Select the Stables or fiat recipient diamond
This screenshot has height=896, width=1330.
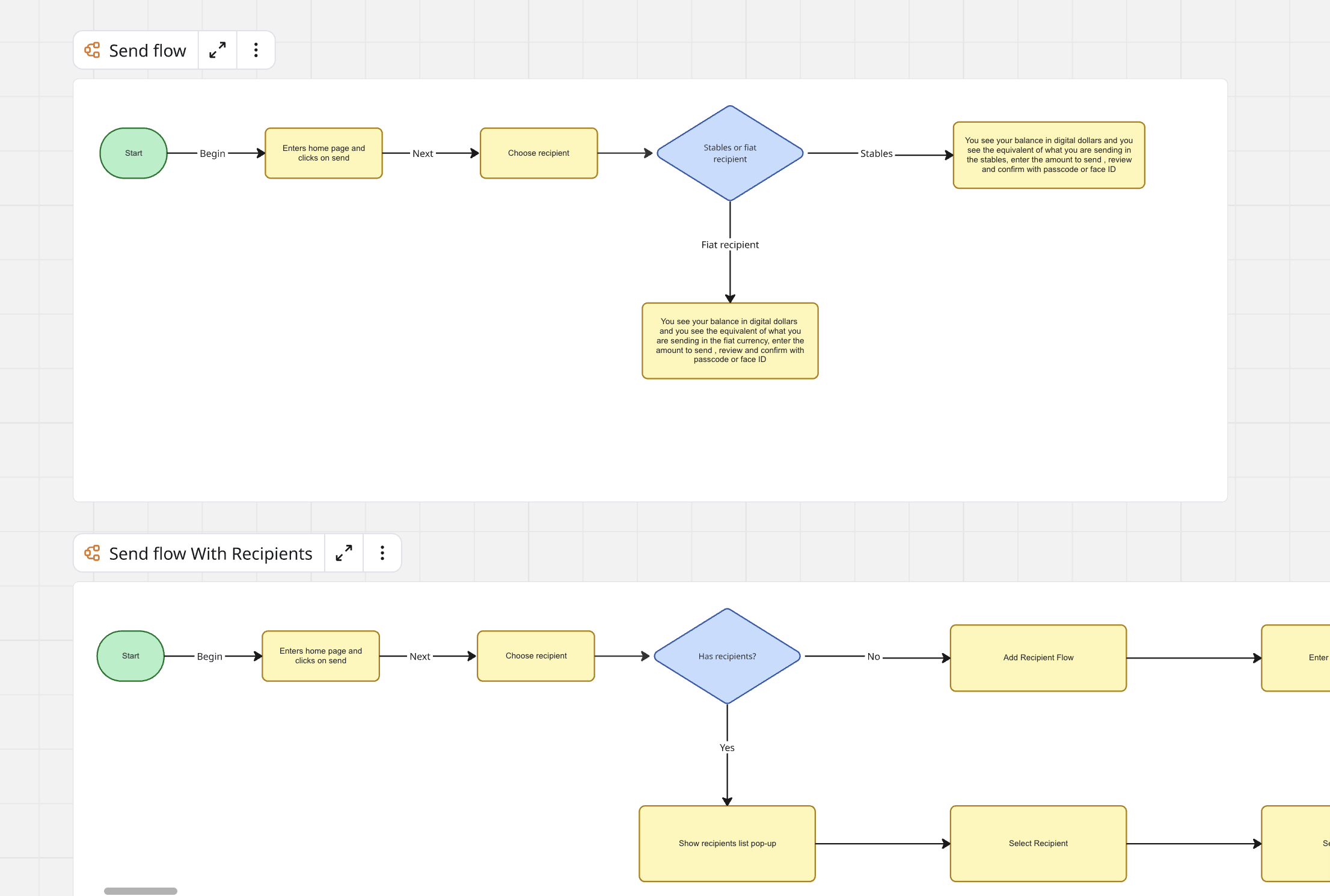(x=730, y=153)
